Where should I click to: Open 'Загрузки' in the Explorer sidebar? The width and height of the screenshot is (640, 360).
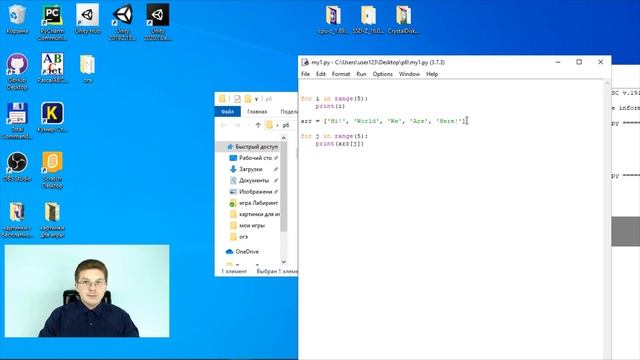(x=254, y=169)
